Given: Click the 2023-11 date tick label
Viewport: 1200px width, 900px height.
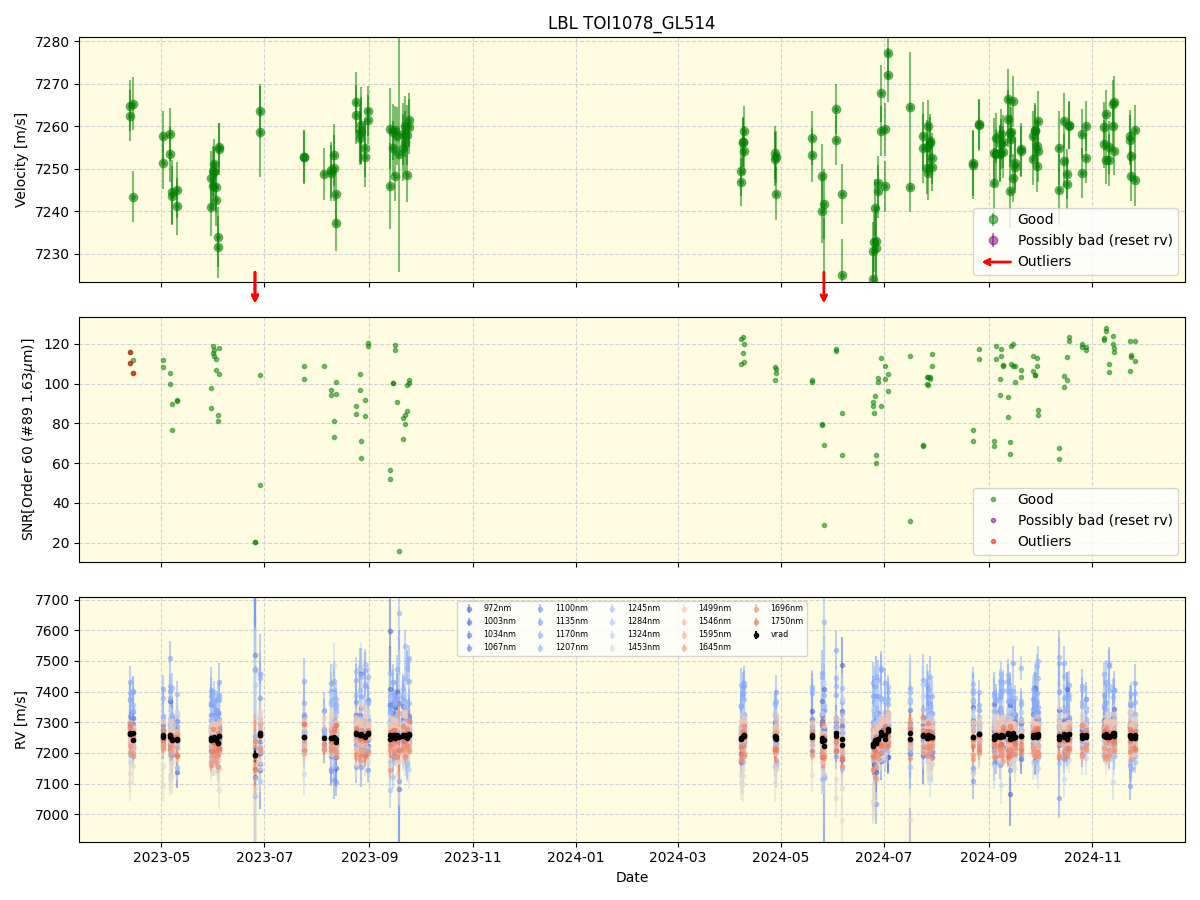Looking at the screenshot, I should point(472,857).
